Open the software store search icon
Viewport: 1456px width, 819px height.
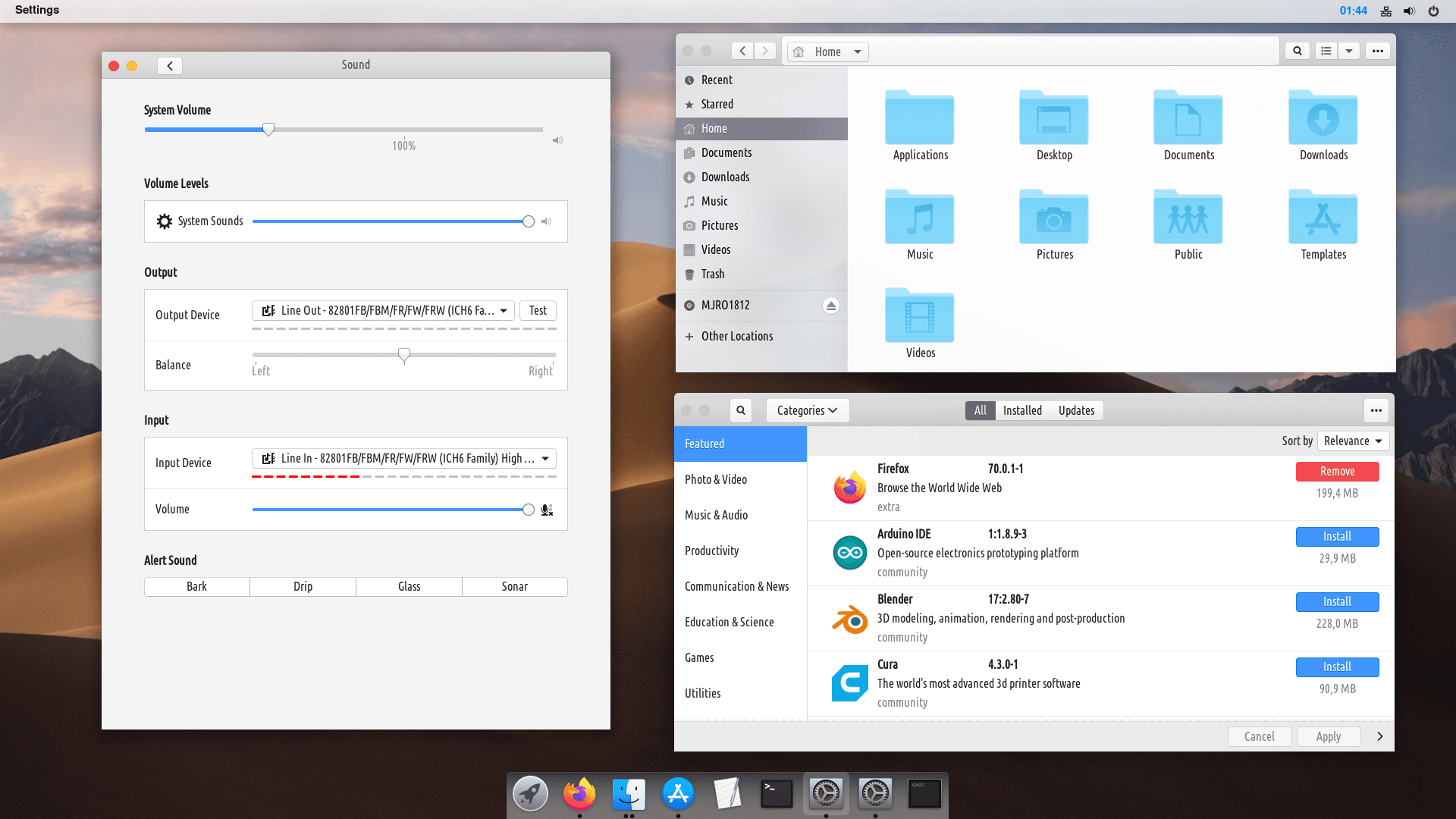(741, 410)
